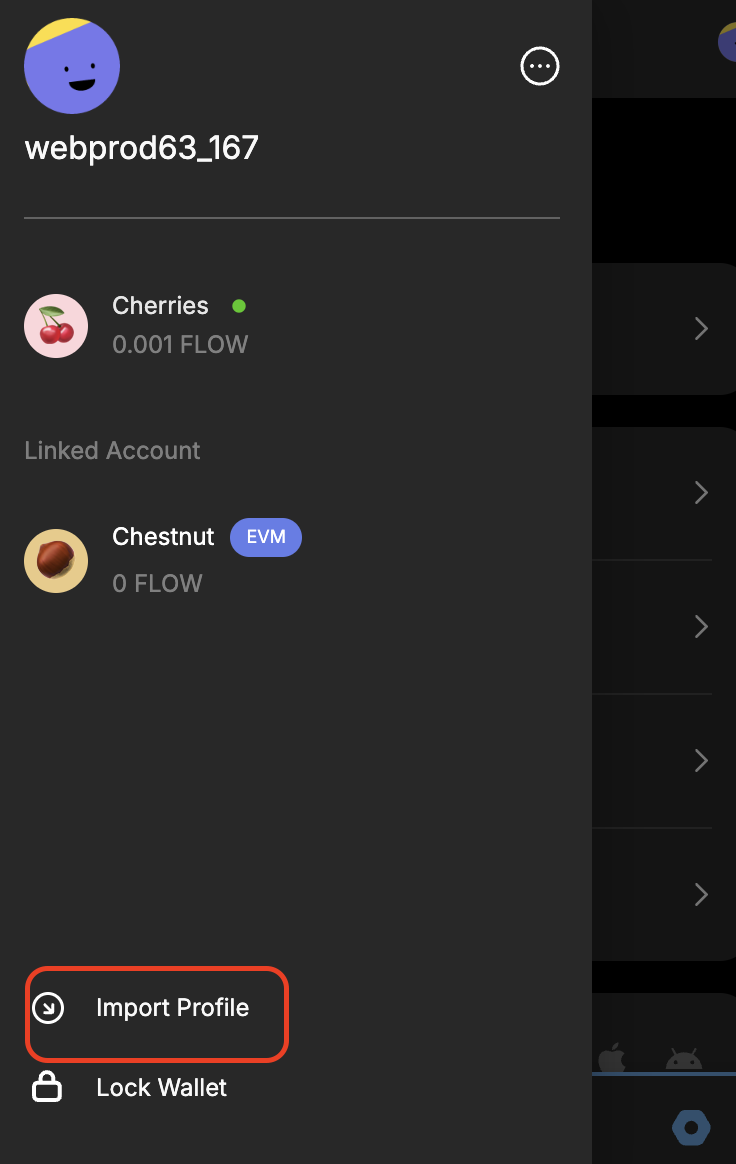This screenshot has height=1164, width=736.
Task: Click the dimmed Apple logo icon
Action: coord(611,1058)
